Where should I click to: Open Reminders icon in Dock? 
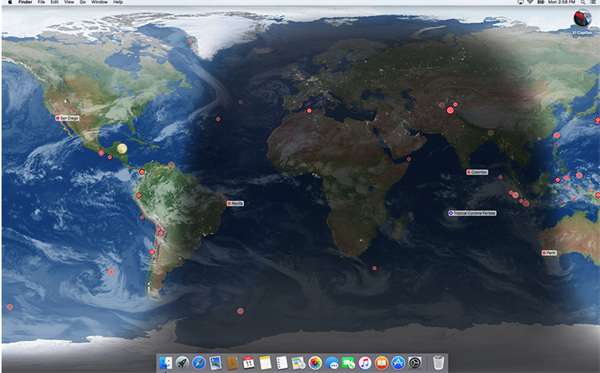[282, 363]
